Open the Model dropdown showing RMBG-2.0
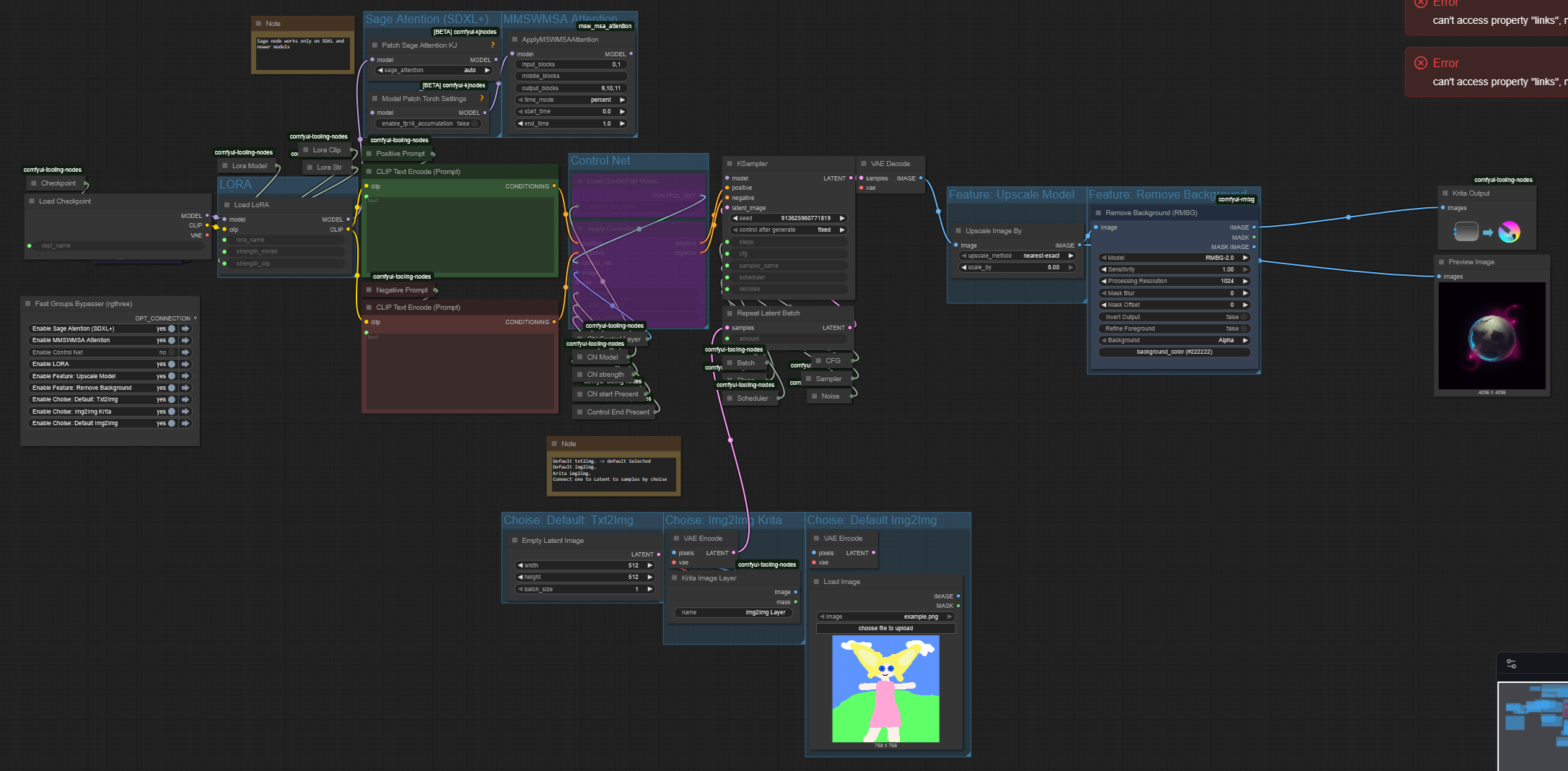The height and width of the screenshot is (771, 1568). click(1174, 258)
